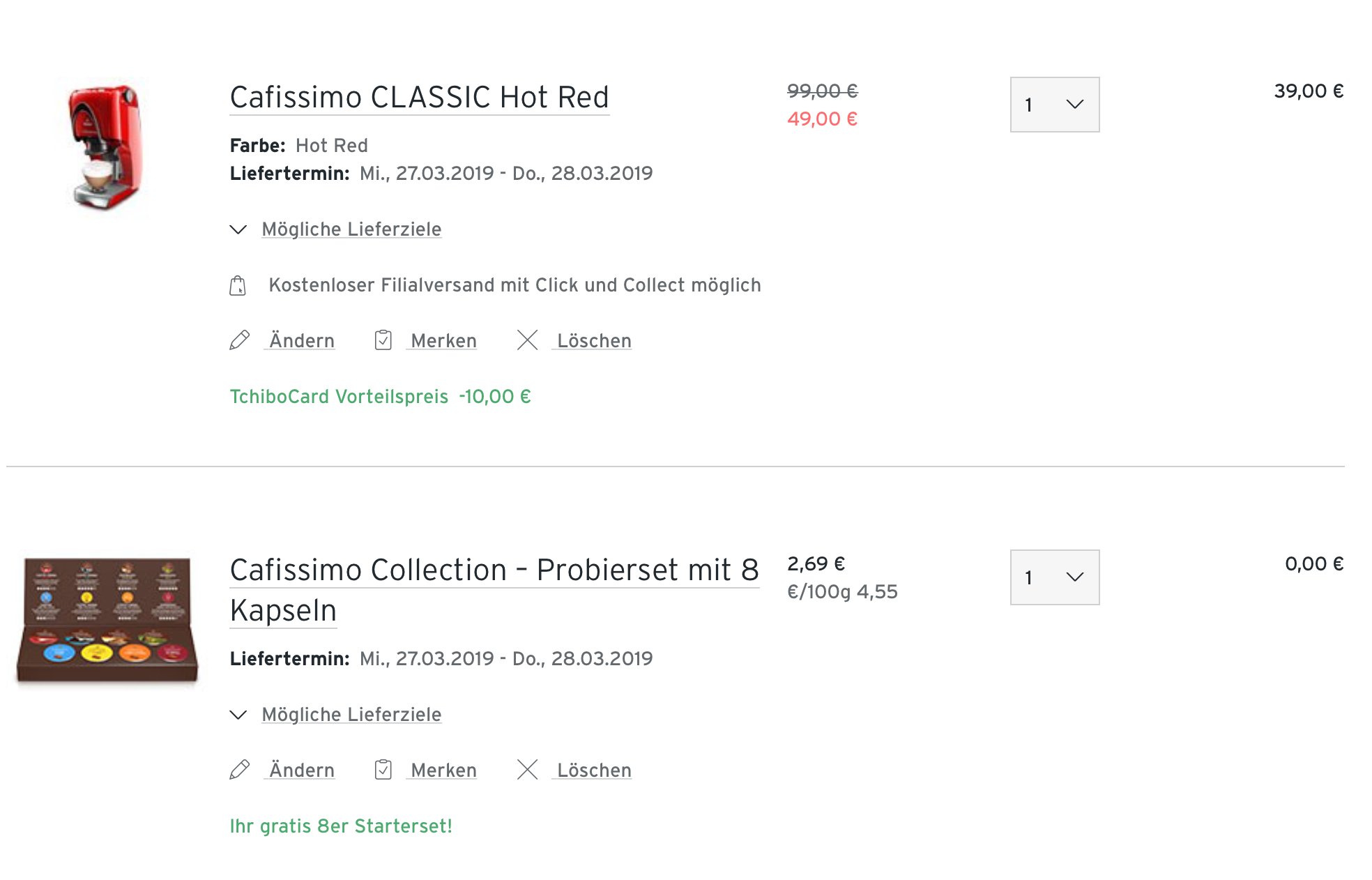Open Cafissimo Collection Probierset product link
Screen dimensions: 1372x880
click(x=494, y=570)
